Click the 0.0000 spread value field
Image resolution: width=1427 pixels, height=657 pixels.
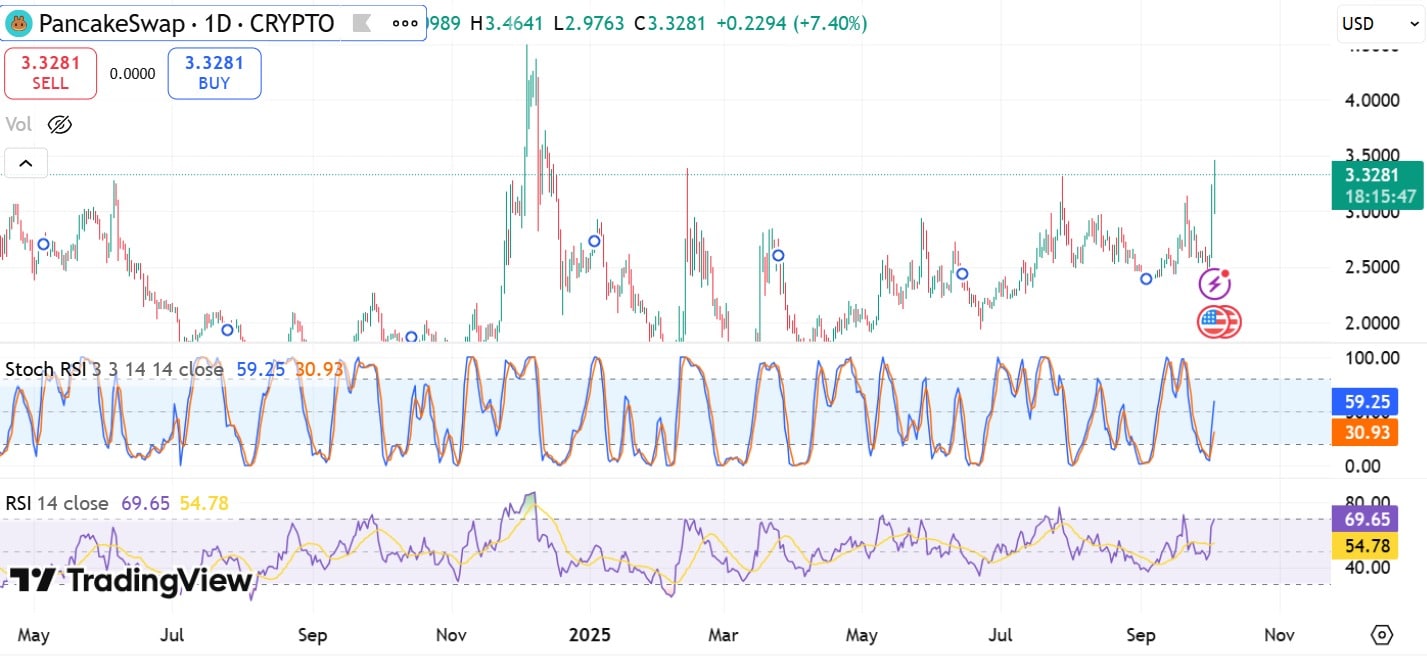132,73
